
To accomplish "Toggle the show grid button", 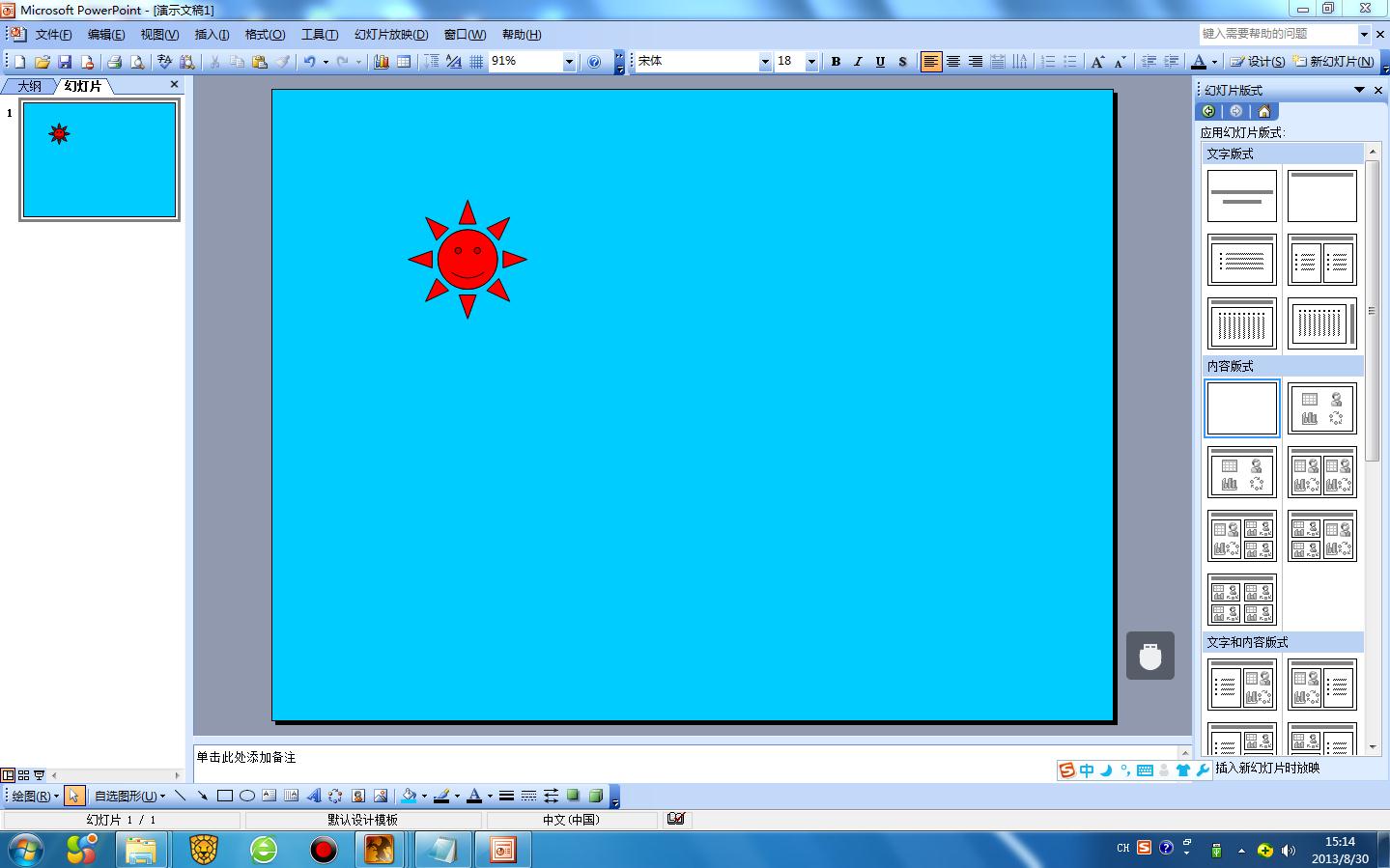I will click(x=476, y=62).
